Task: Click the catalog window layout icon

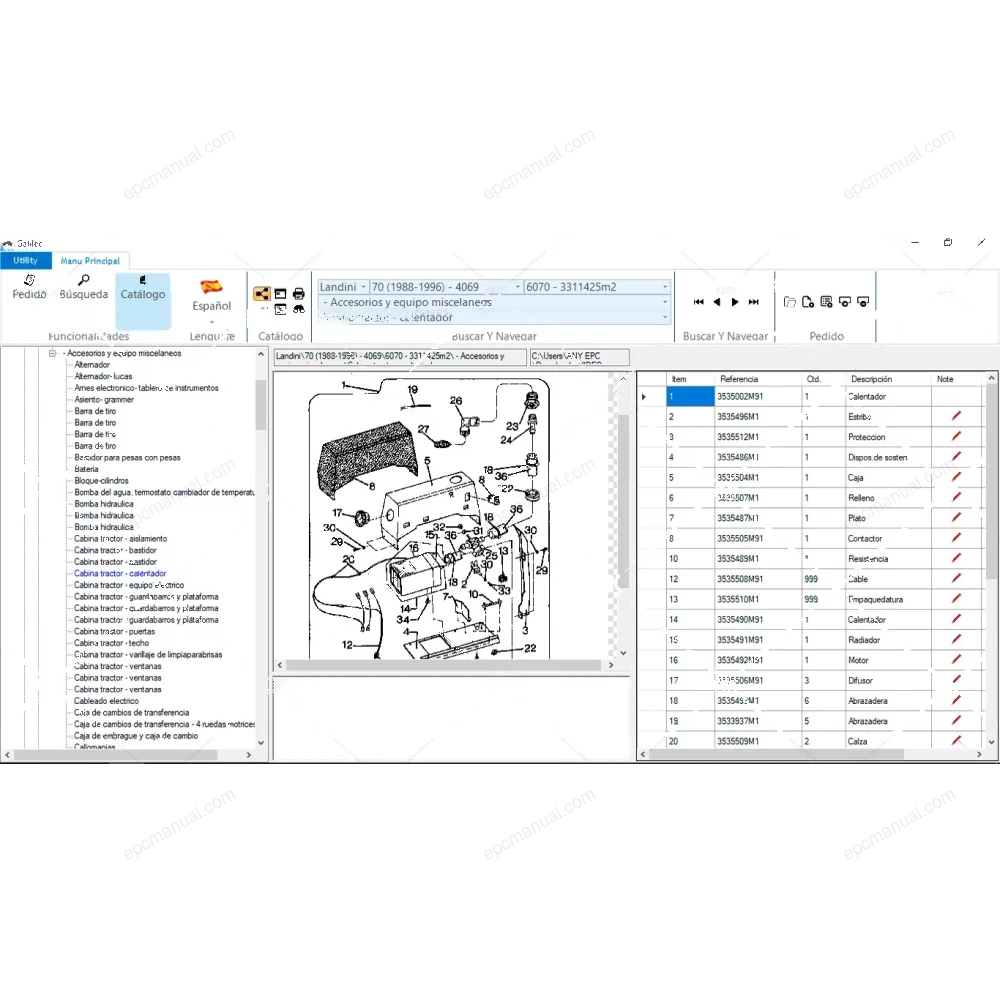Action: [281, 294]
